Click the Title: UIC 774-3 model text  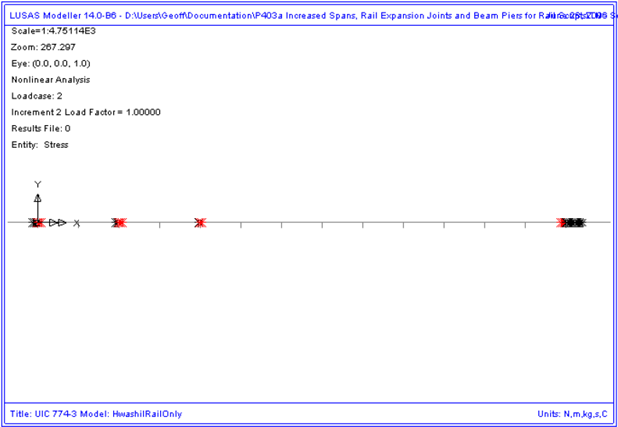(96, 413)
